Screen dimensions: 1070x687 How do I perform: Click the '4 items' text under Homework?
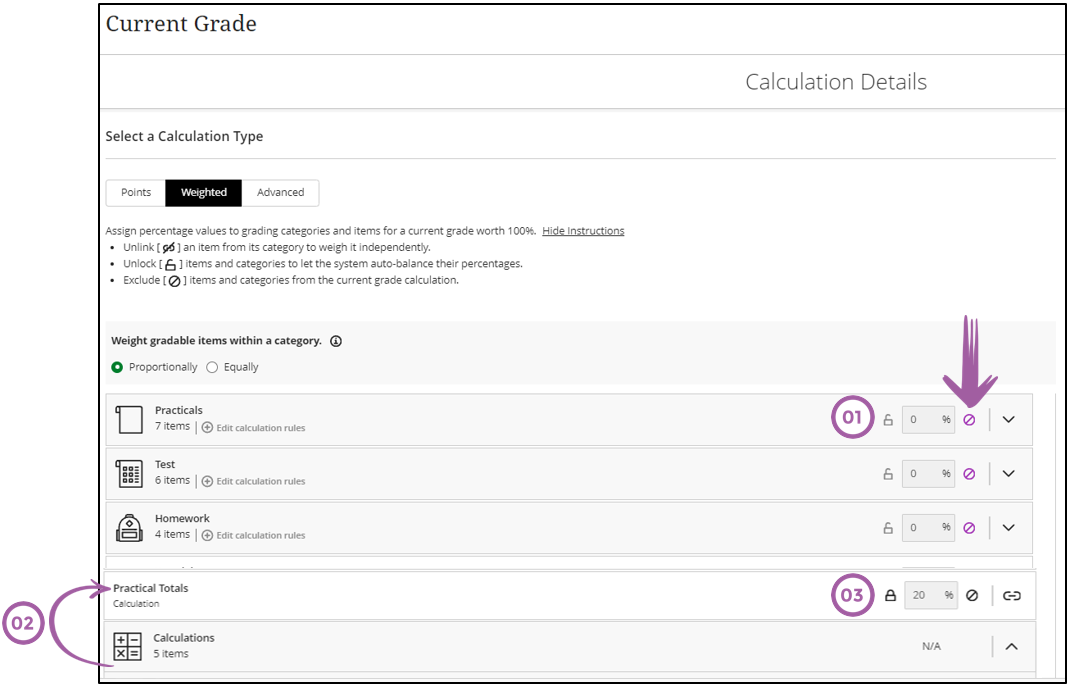172,534
